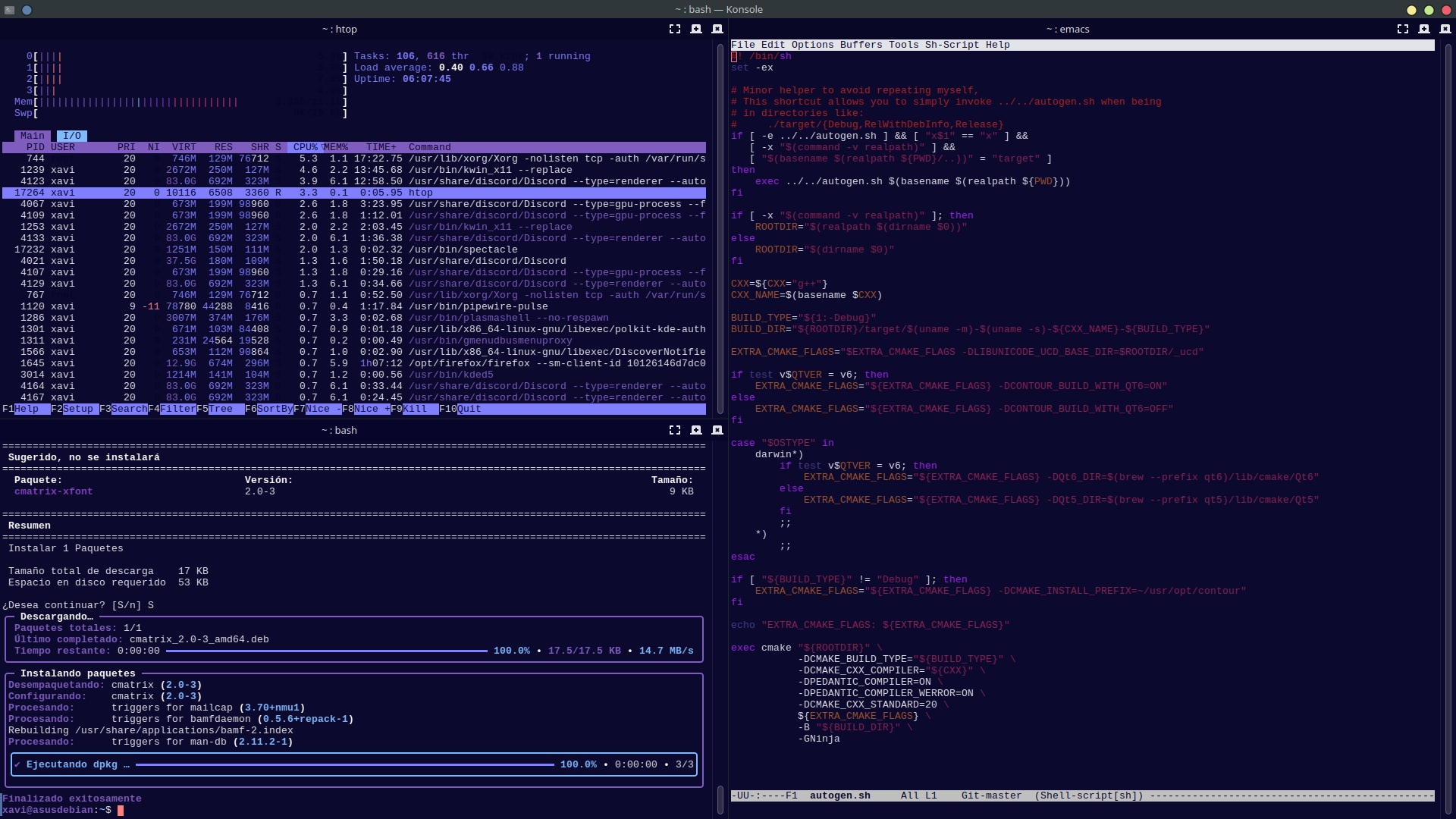Maximize the emacs pane view
Viewport: 1456px width, 819px height.
click(x=1403, y=29)
